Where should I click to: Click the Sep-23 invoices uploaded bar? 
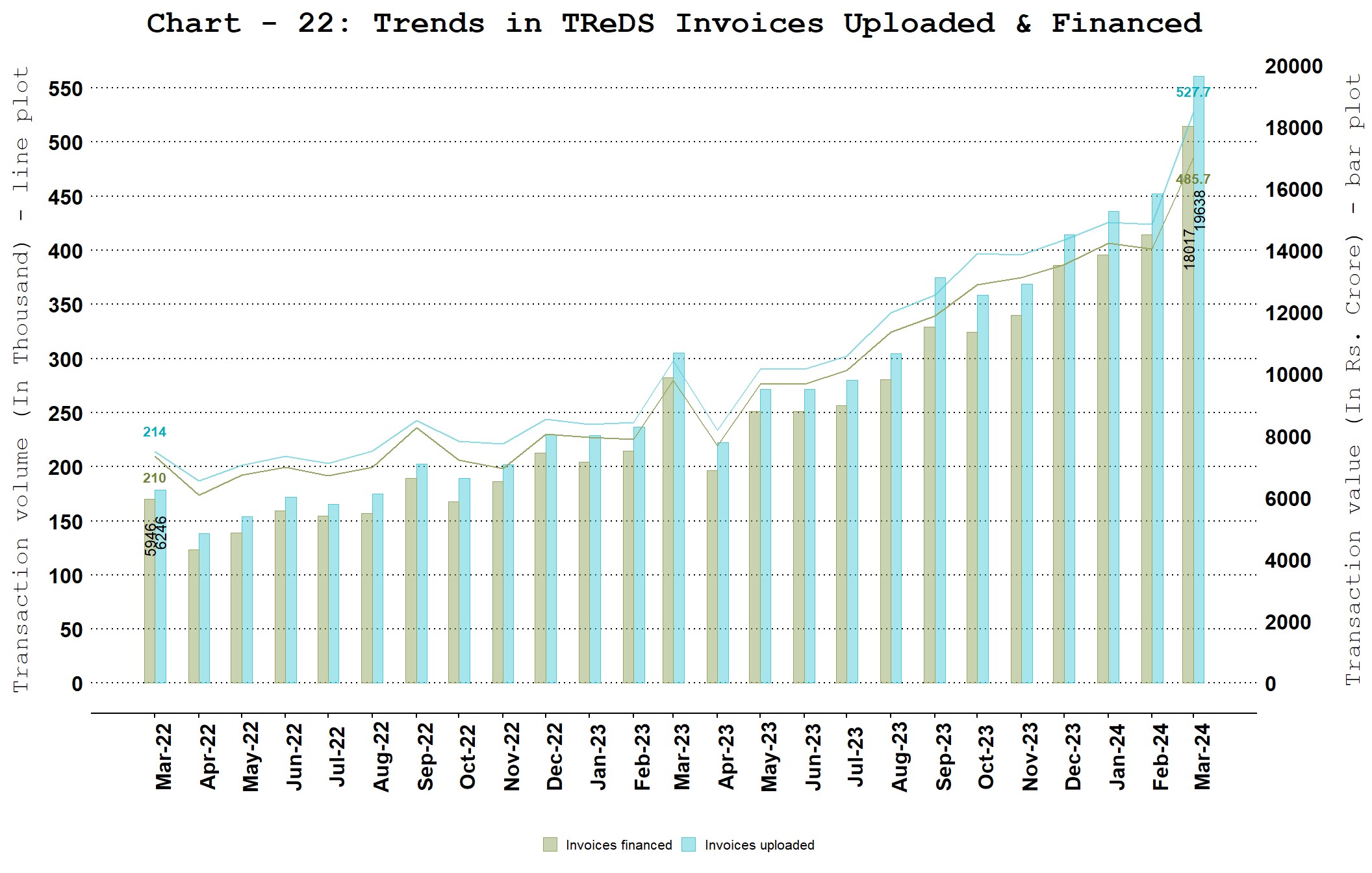pyautogui.click(x=940, y=480)
